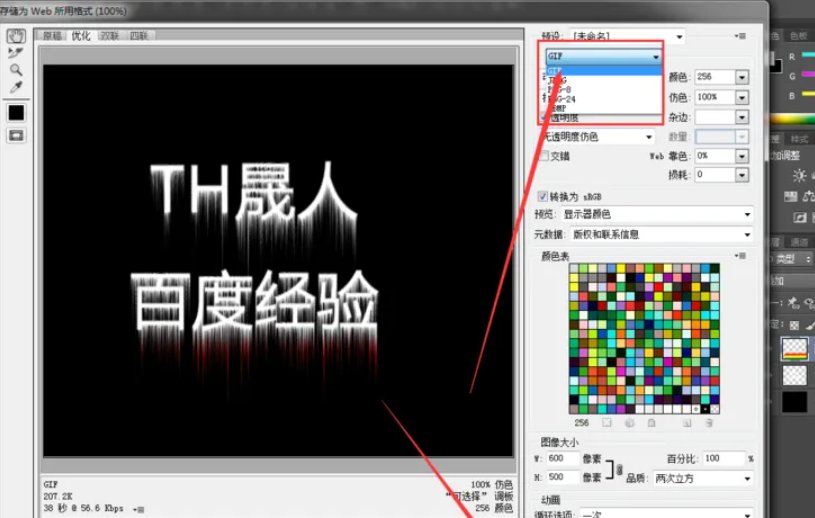Image resolution: width=815 pixels, height=518 pixels.
Task: Click the 38 秒 @ 56.6 Kbps text
Action: 84,508
